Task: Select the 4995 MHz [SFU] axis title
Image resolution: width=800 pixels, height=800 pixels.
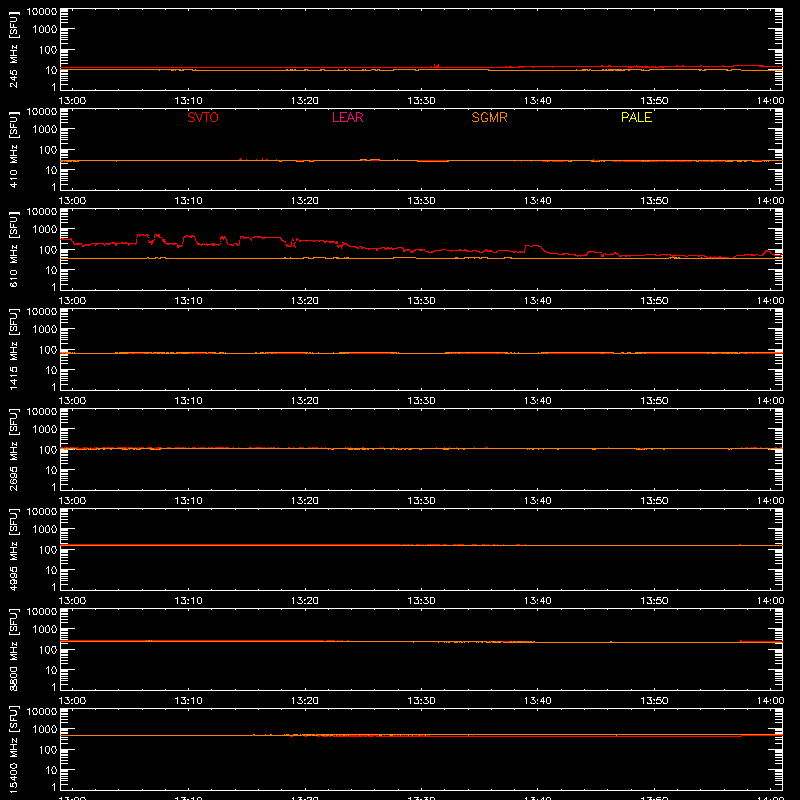Action: pos(13,550)
